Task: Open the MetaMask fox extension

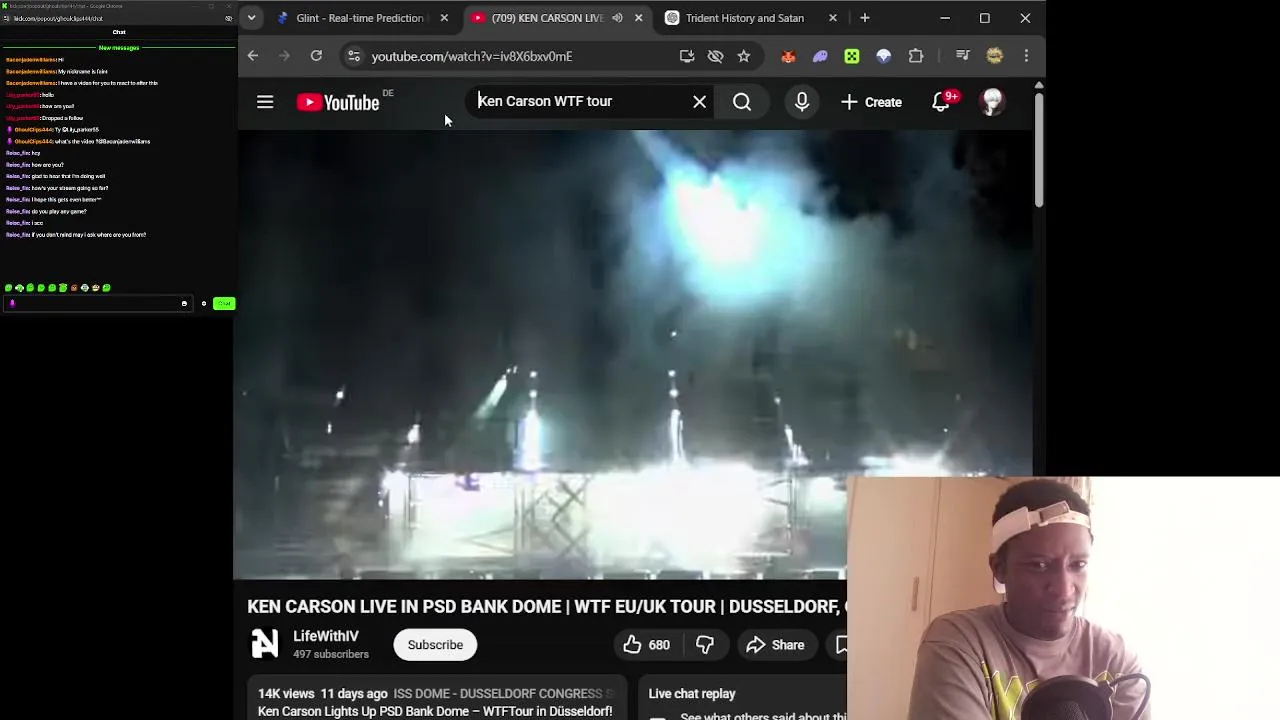Action: pyautogui.click(x=788, y=56)
